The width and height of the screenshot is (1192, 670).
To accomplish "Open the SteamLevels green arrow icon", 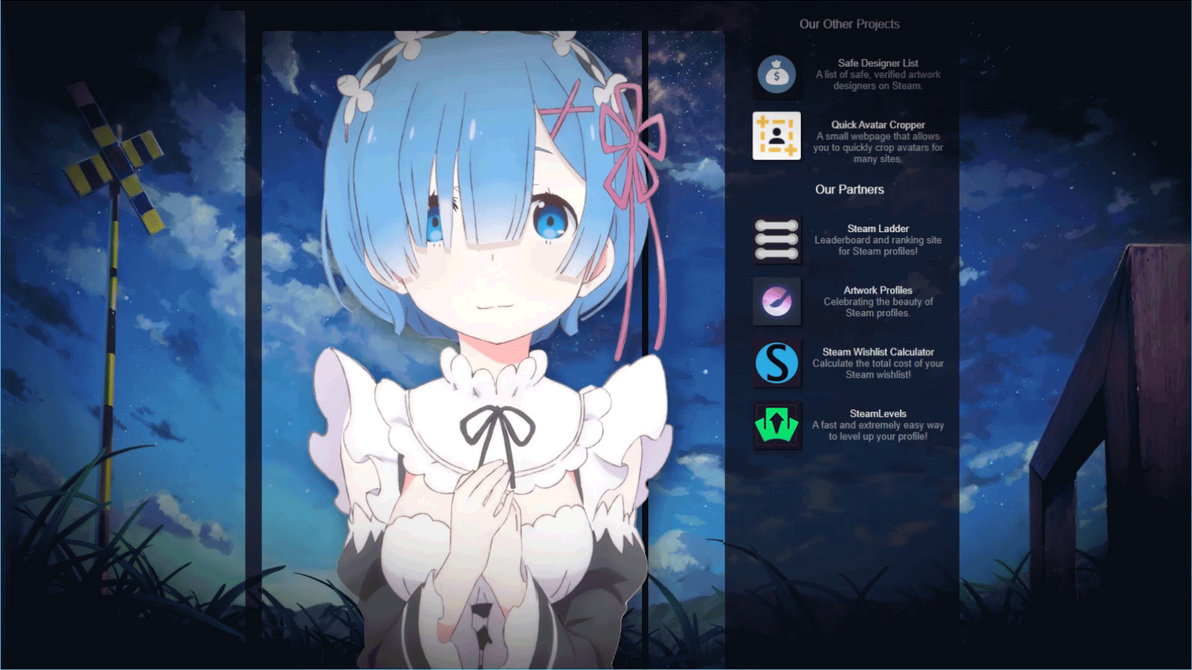I will click(777, 424).
